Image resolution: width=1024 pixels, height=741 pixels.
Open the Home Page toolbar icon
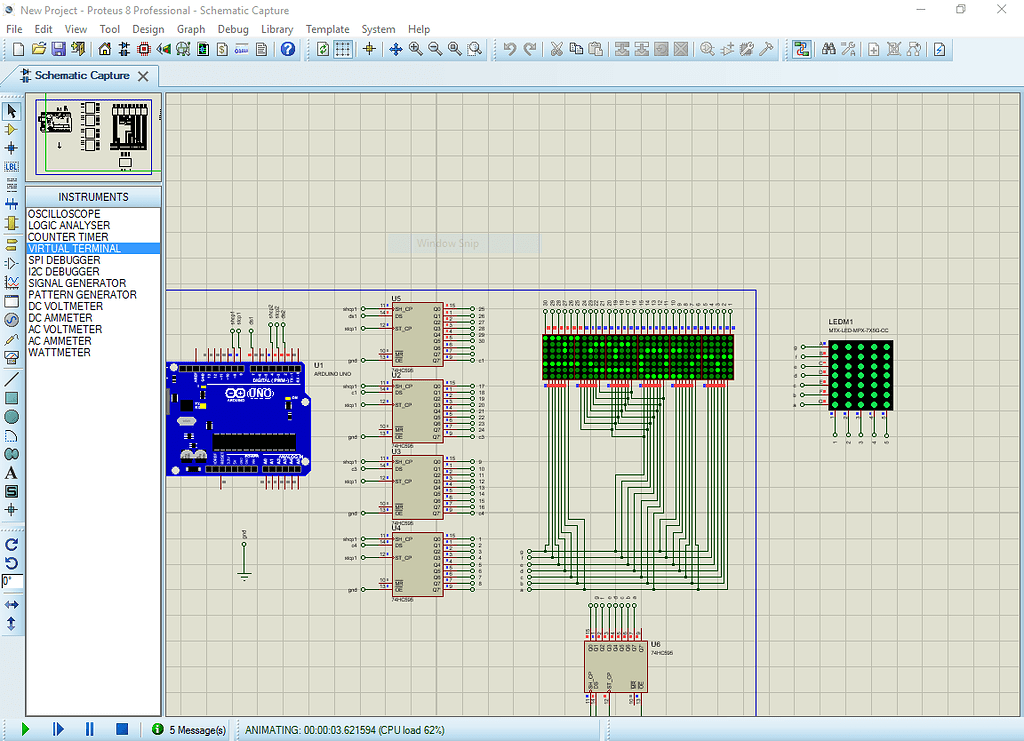(x=104, y=49)
